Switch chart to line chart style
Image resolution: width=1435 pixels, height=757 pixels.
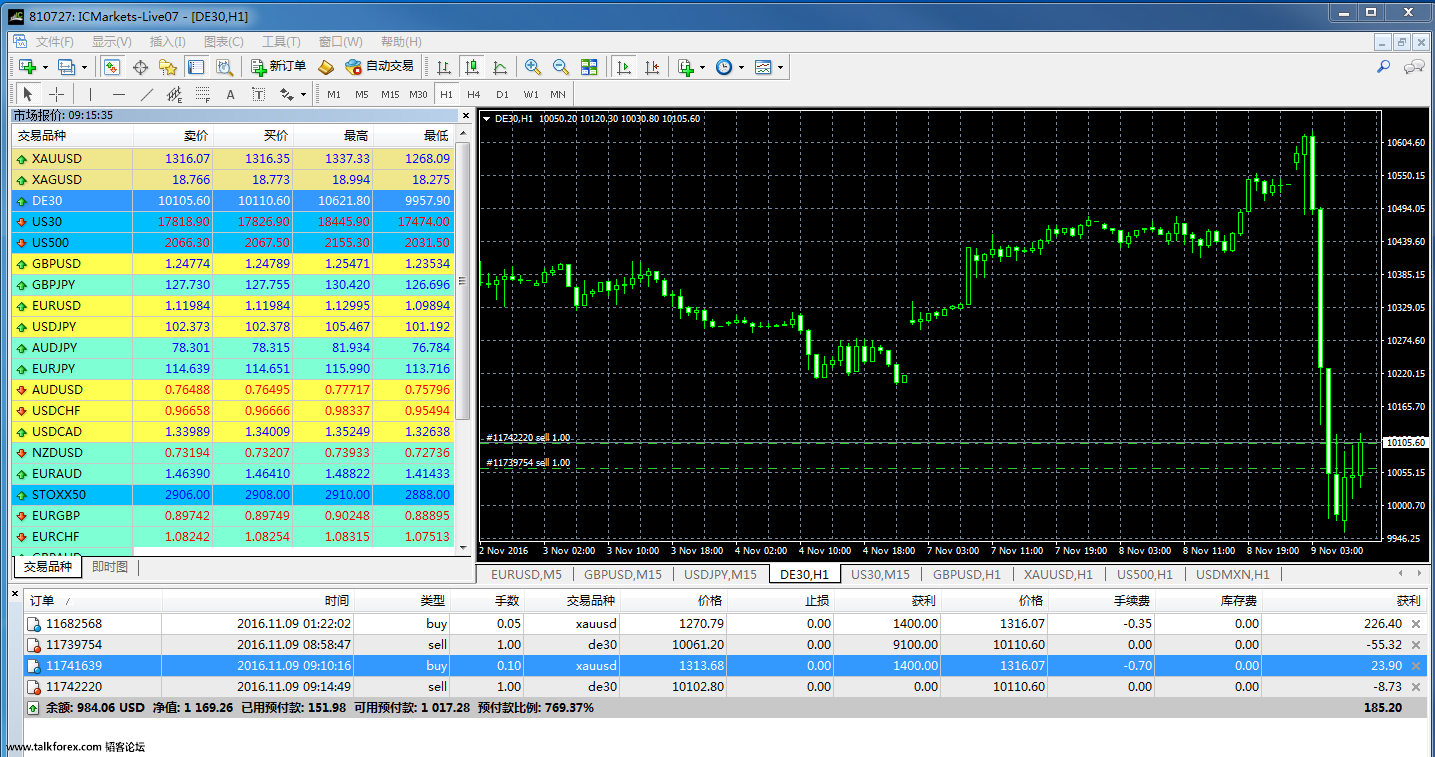coord(499,67)
